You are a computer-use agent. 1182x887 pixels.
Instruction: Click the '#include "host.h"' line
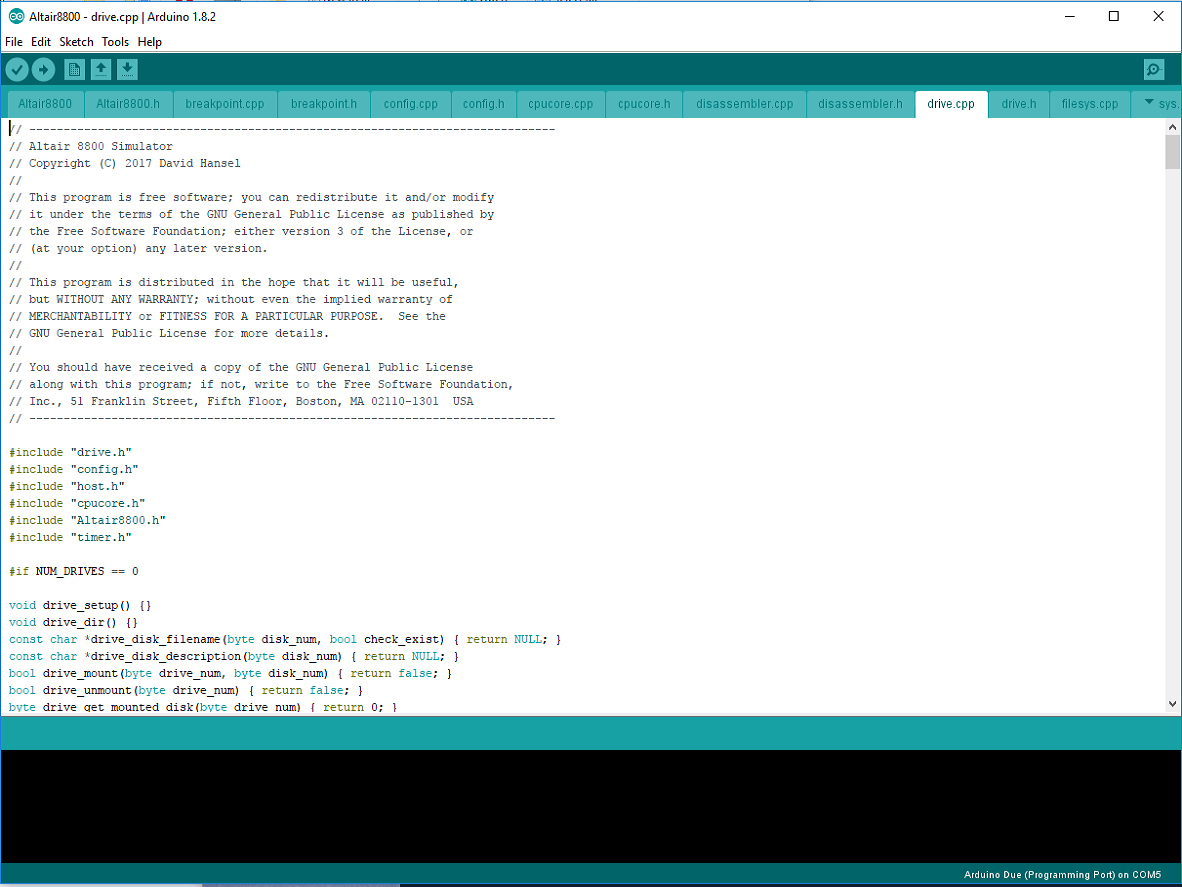tap(67, 487)
